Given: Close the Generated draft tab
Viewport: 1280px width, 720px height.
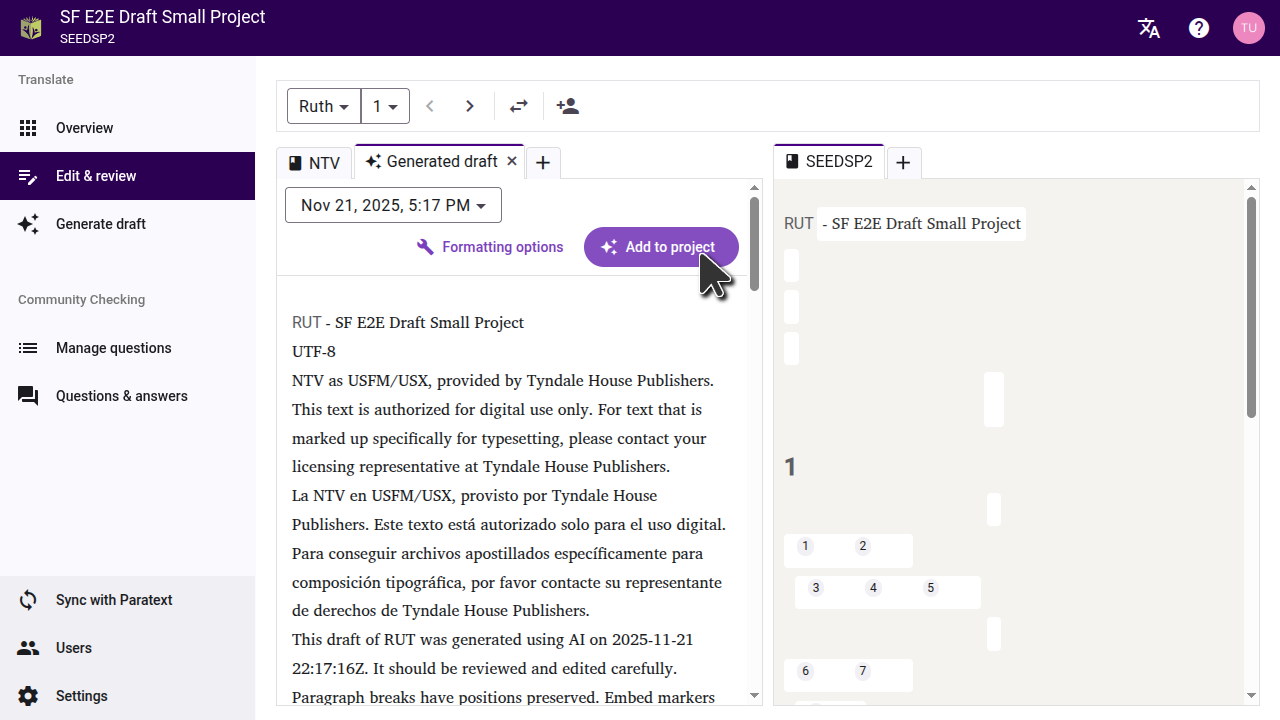Looking at the screenshot, I should tap(512, 161).
